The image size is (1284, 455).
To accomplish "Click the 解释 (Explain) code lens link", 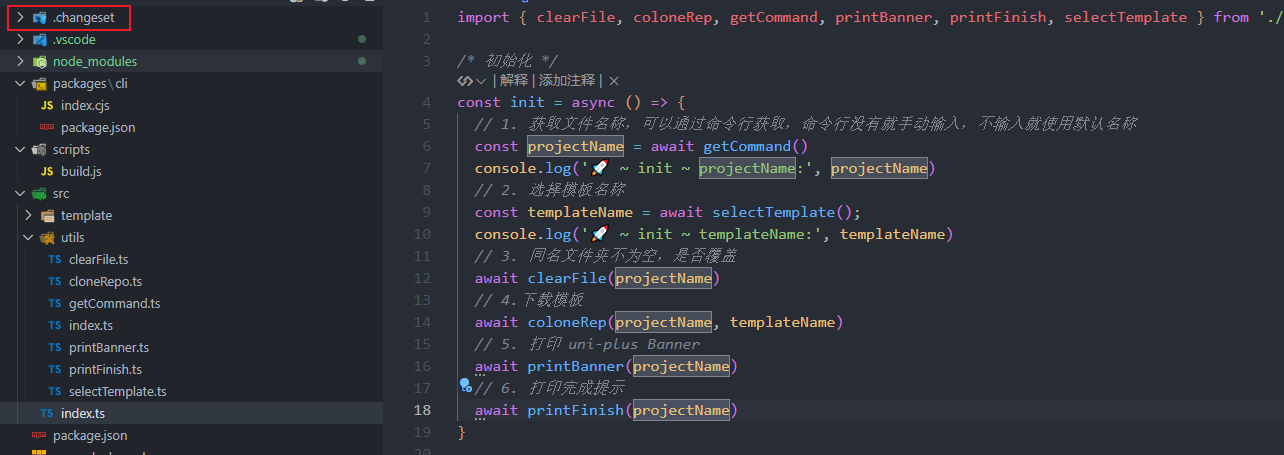I will [514, 80].
